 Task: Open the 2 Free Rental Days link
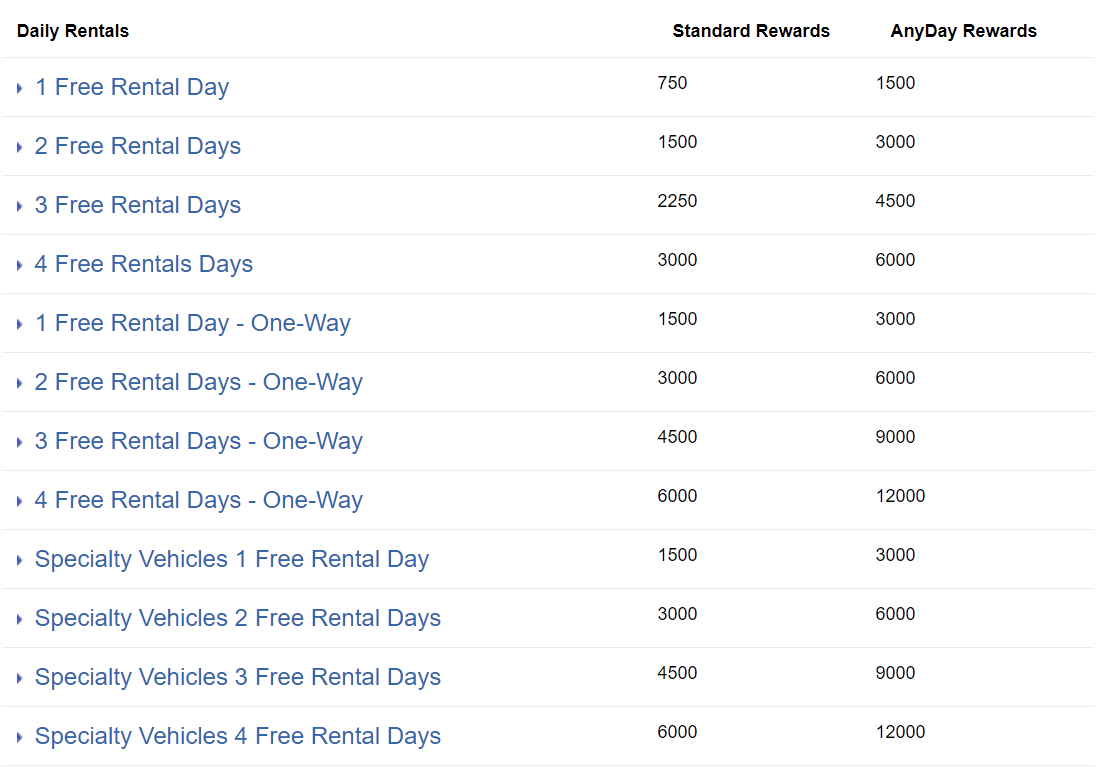[137, 146]
